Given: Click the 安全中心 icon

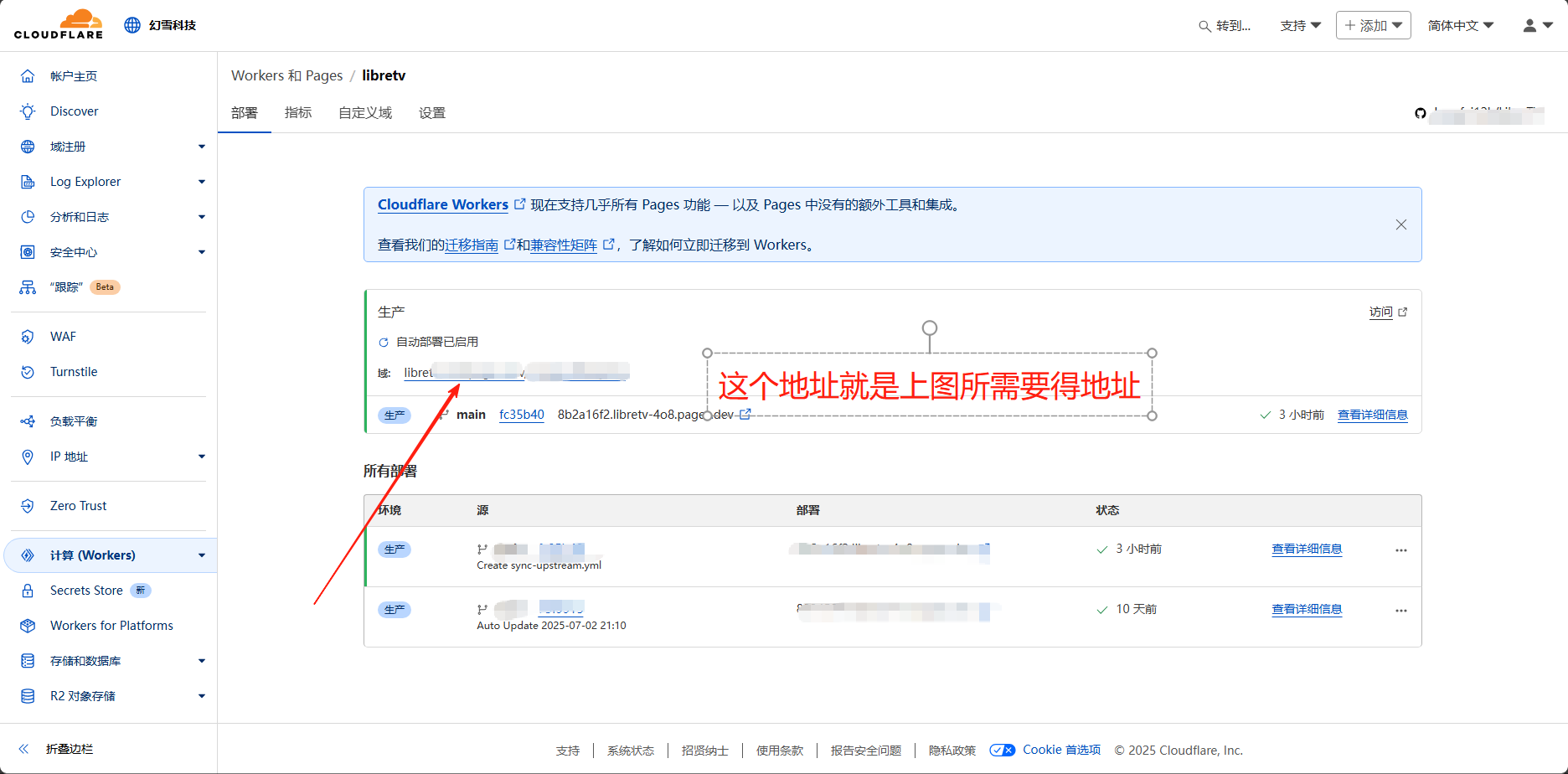Looking at the screenshot, I should 28,252.
